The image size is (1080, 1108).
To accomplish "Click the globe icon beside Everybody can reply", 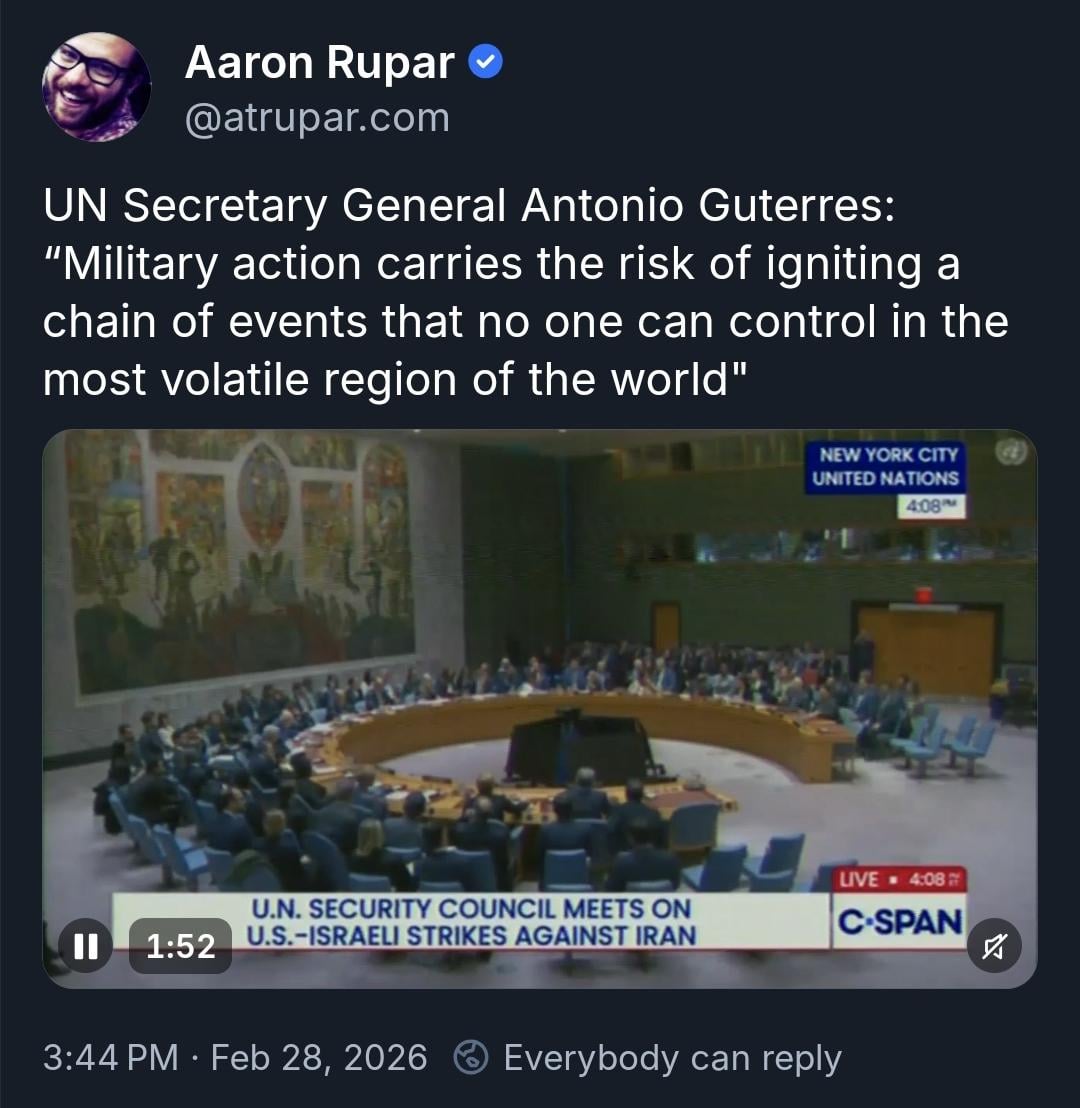I will pos(471,1058).
